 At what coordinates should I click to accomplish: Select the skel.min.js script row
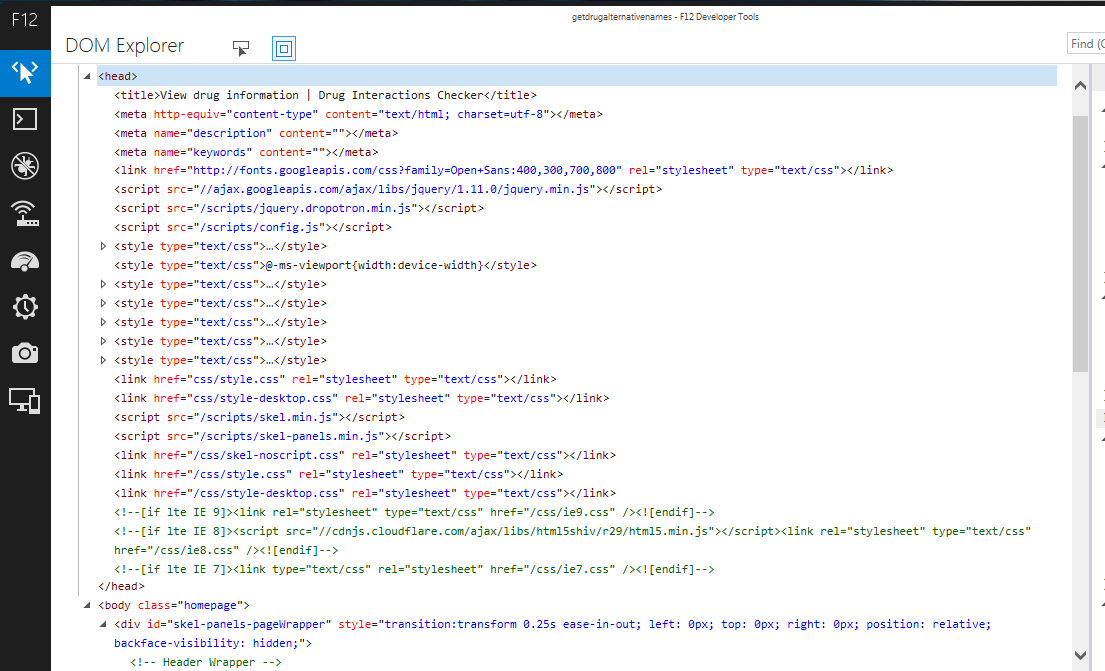pyautogui.click(x=259, y=417)
